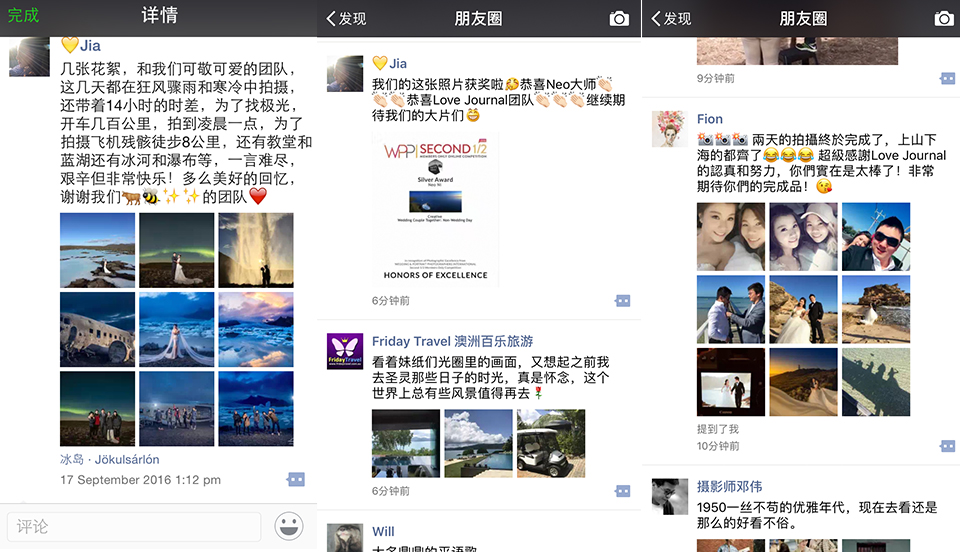View Friday Travel's clouds and pool photo
The image size is (960, 552).
tap(478, 444)
